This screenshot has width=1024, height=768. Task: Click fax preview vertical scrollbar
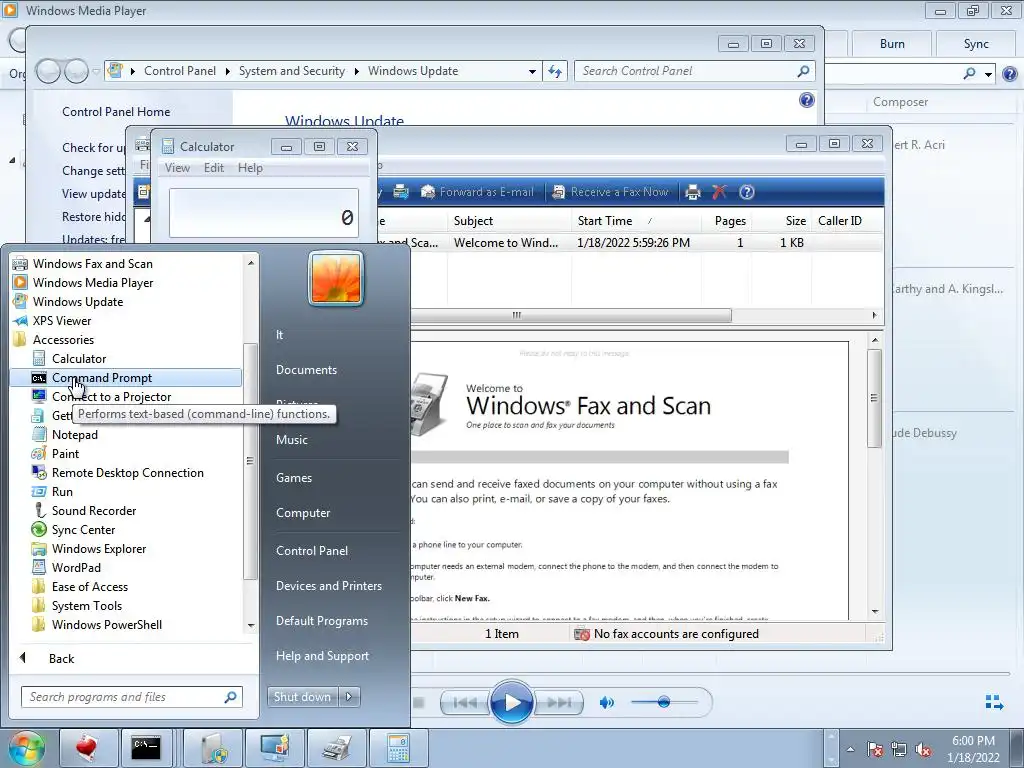[x=874, y=398]
